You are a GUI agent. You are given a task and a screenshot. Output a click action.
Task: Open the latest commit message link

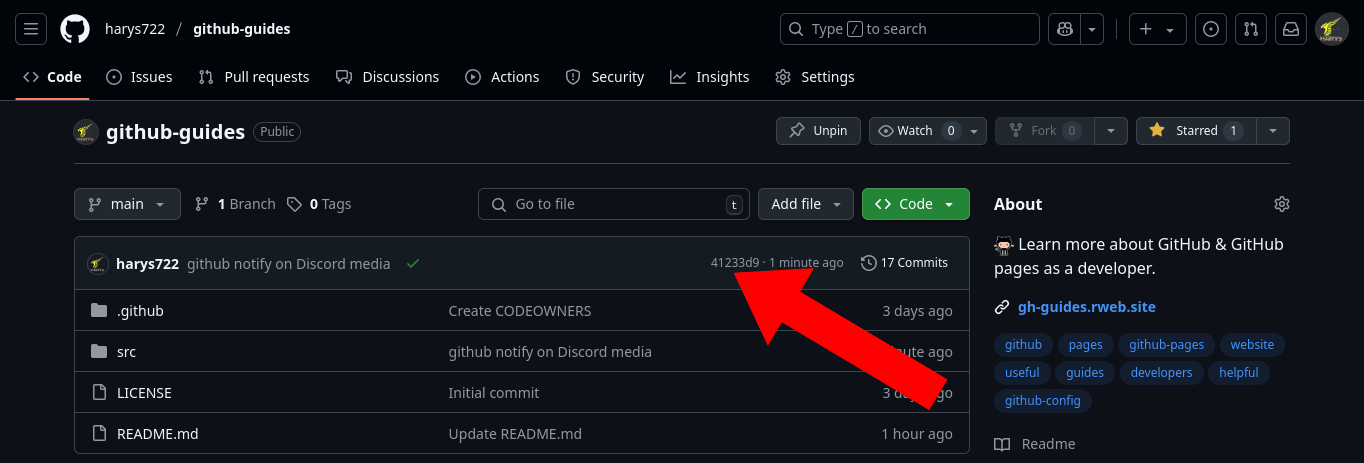point(289,263)
